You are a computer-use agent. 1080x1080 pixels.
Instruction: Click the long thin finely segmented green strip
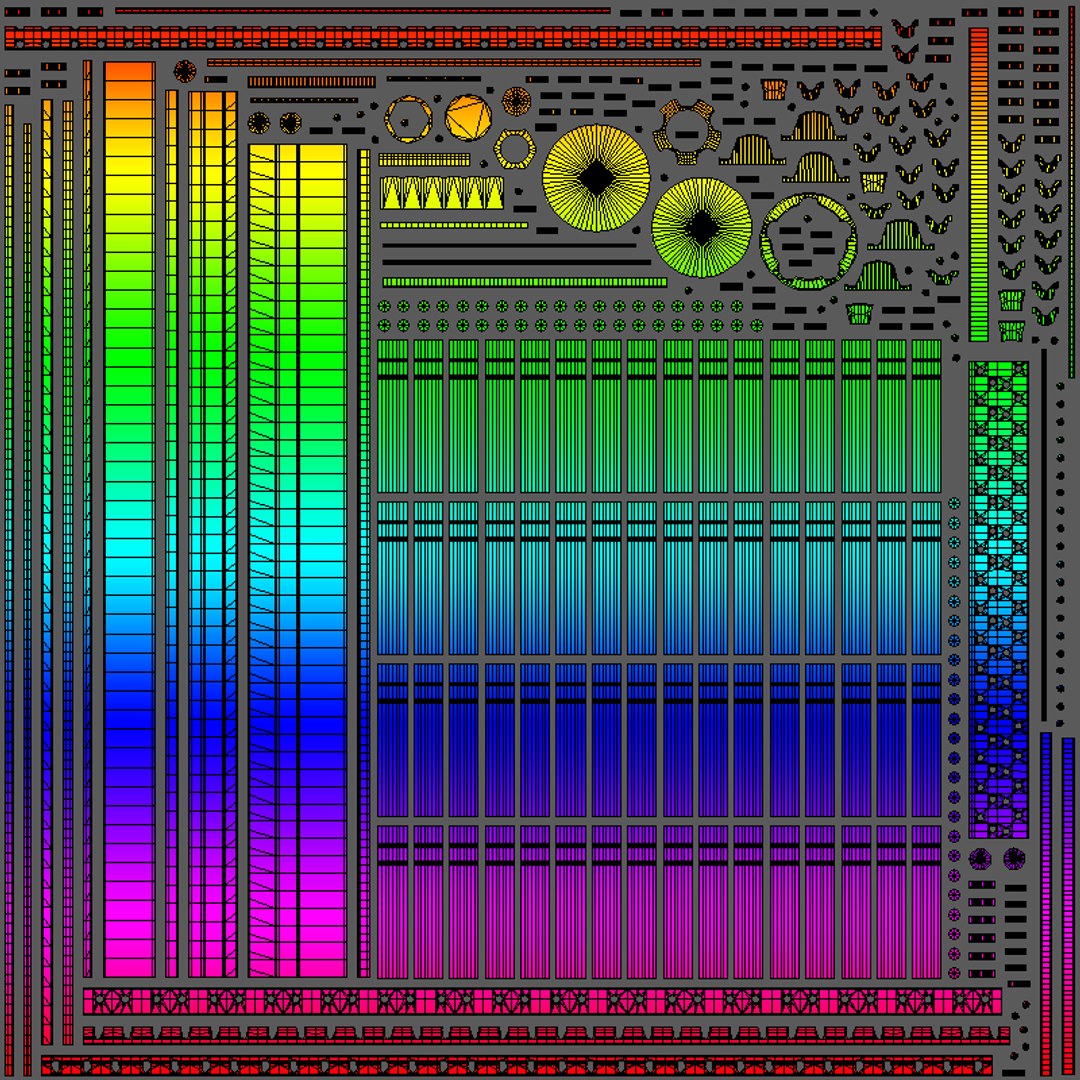click(525, 282)
